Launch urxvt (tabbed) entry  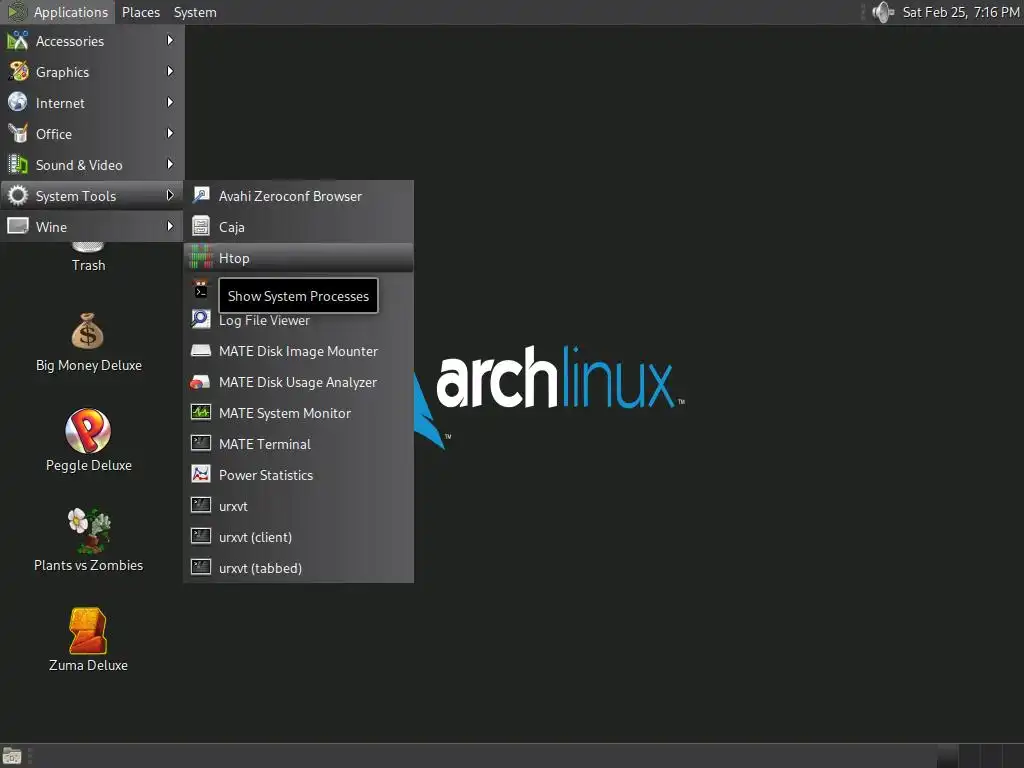coord(298,568)
